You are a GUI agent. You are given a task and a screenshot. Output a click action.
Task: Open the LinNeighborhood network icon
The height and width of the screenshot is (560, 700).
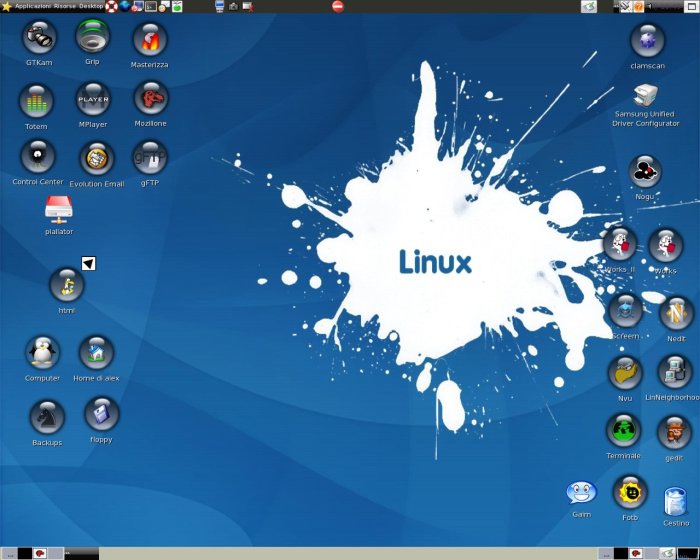[x=675, y=373]
